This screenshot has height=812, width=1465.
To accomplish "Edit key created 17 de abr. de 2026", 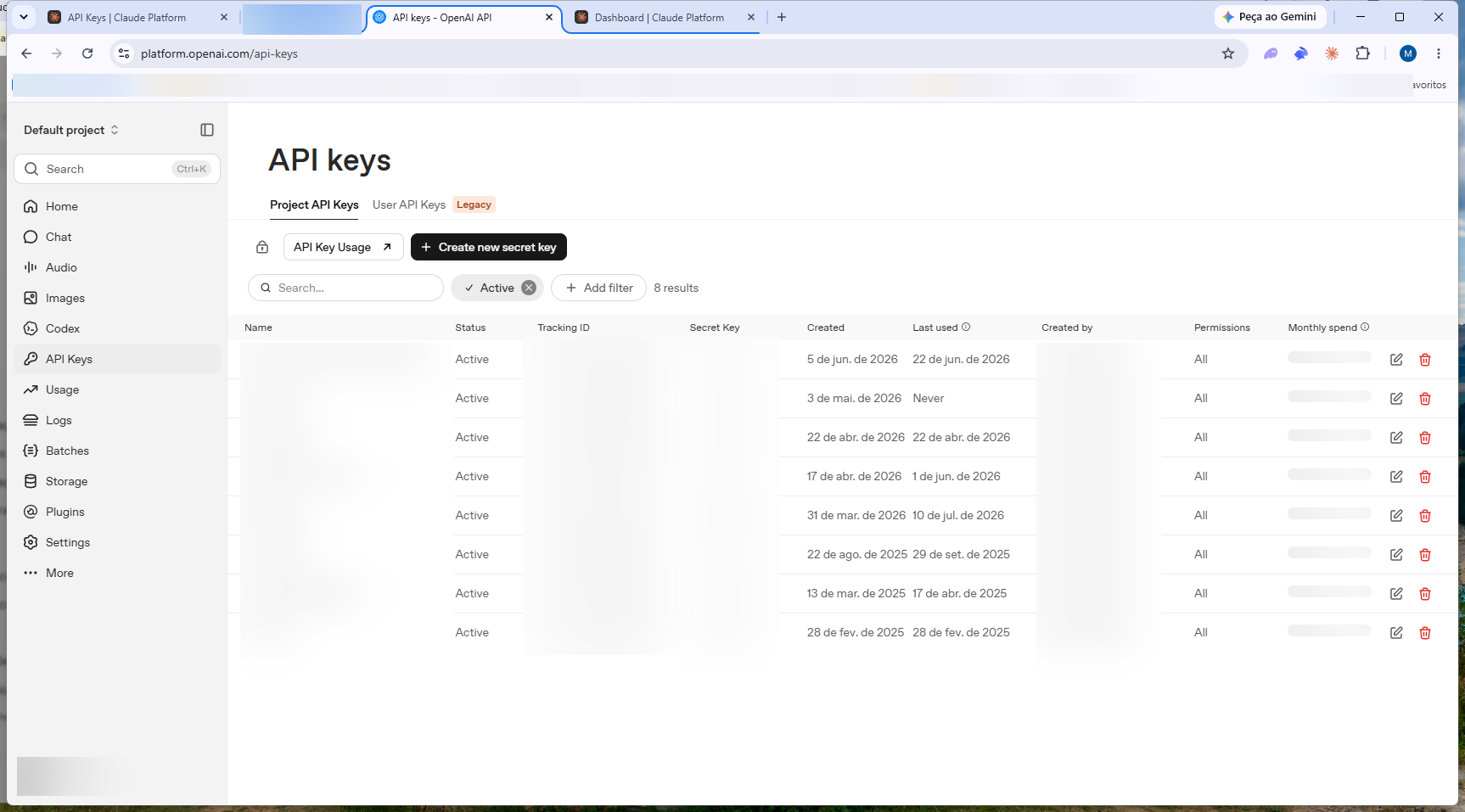I will pyautogui.click(x=1396, y=476).
